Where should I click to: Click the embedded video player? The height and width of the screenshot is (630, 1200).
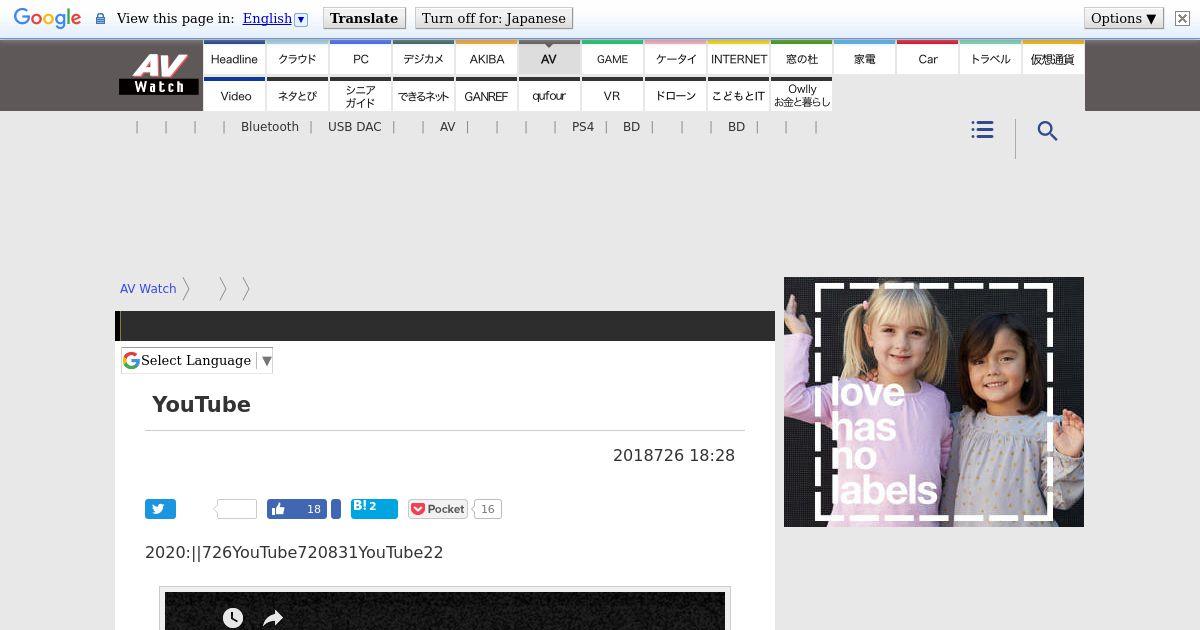(x=445, y=611)
